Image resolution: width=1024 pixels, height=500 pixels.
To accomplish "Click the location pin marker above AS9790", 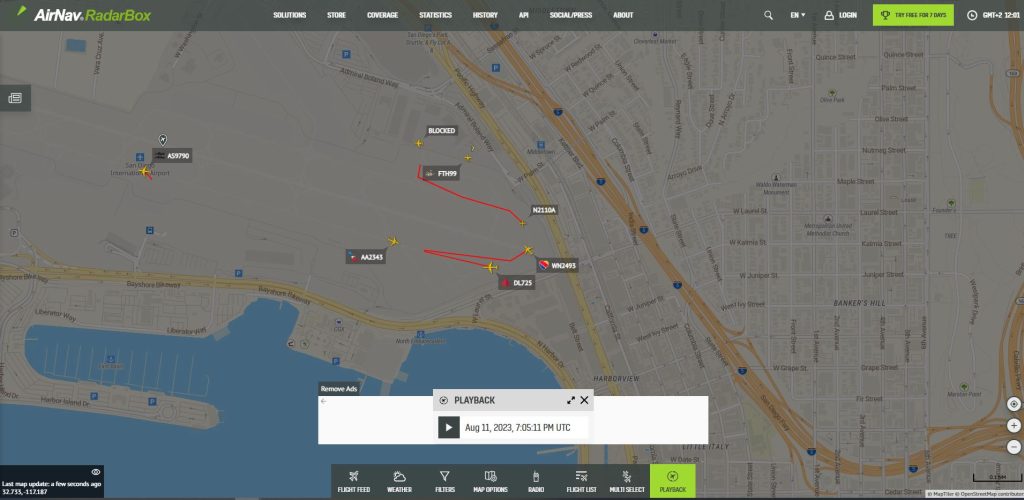I will [163, 140].
